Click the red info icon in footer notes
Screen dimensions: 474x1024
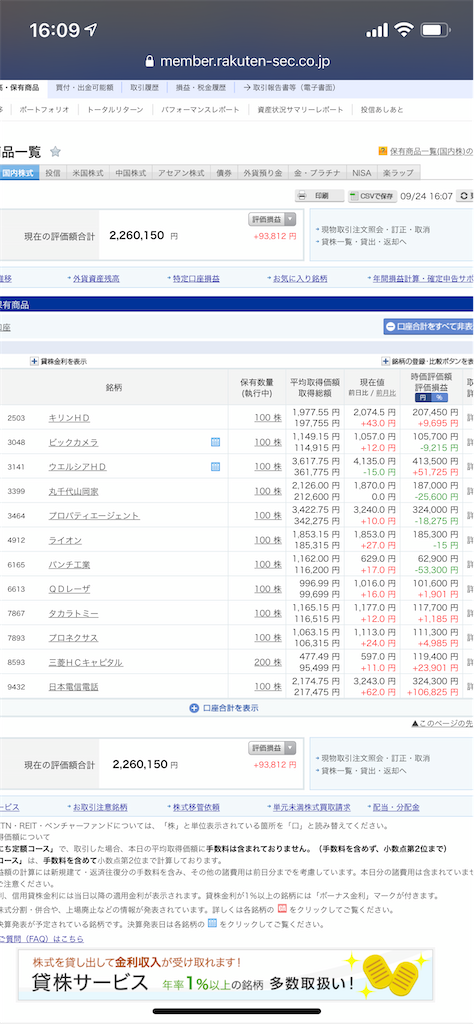click(283, 909)
